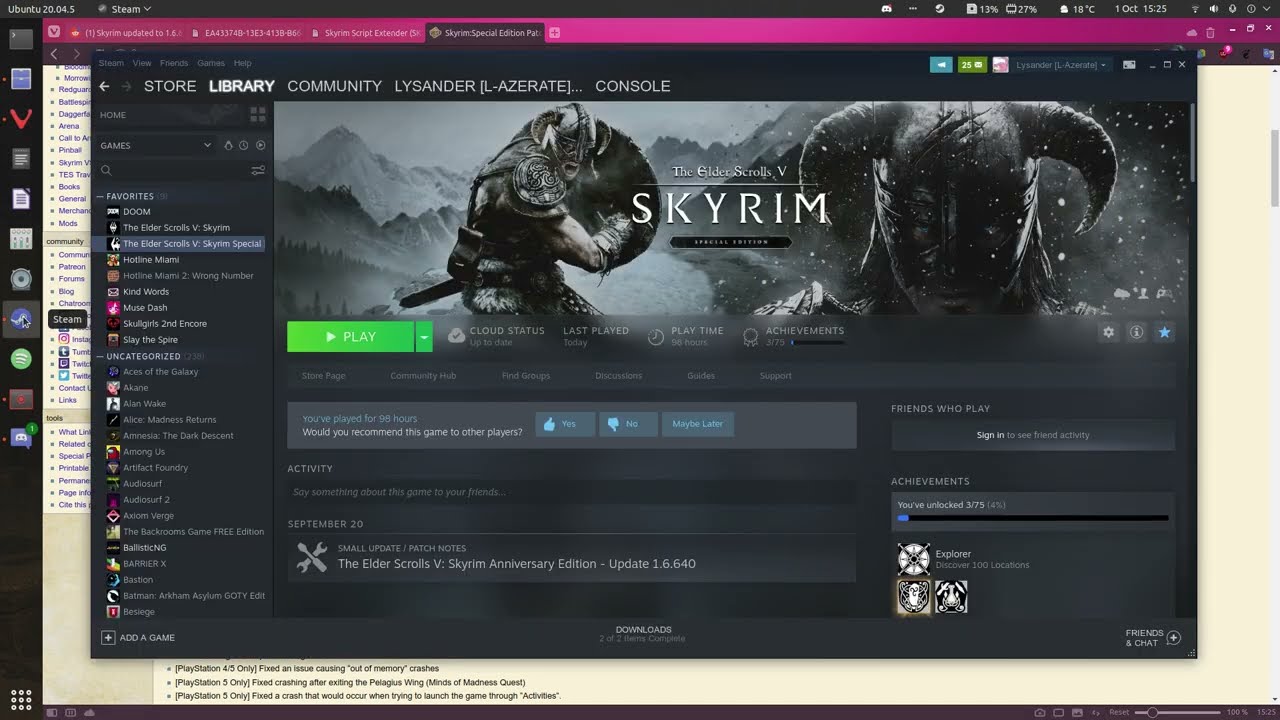1280x720 pixels.
Task: Open Vivaldi browser from the dock
Action: click(x=21, y=119)
